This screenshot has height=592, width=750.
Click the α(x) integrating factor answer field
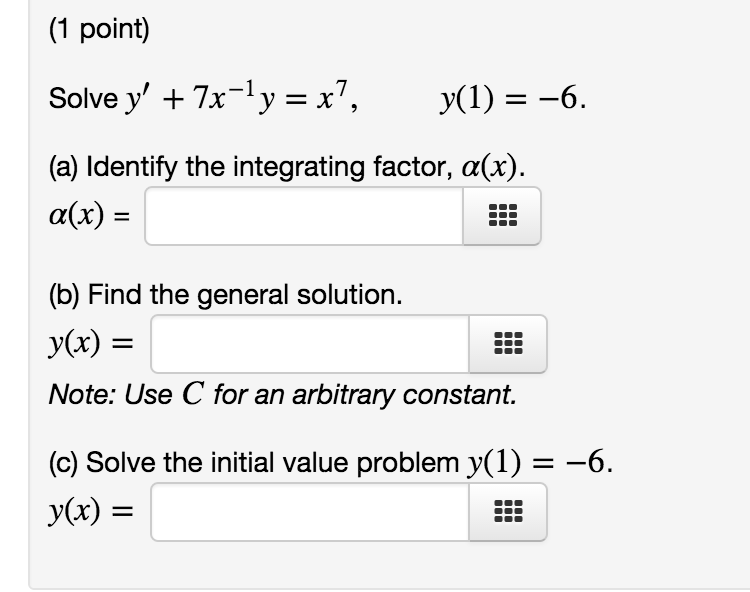pos(304,216)
